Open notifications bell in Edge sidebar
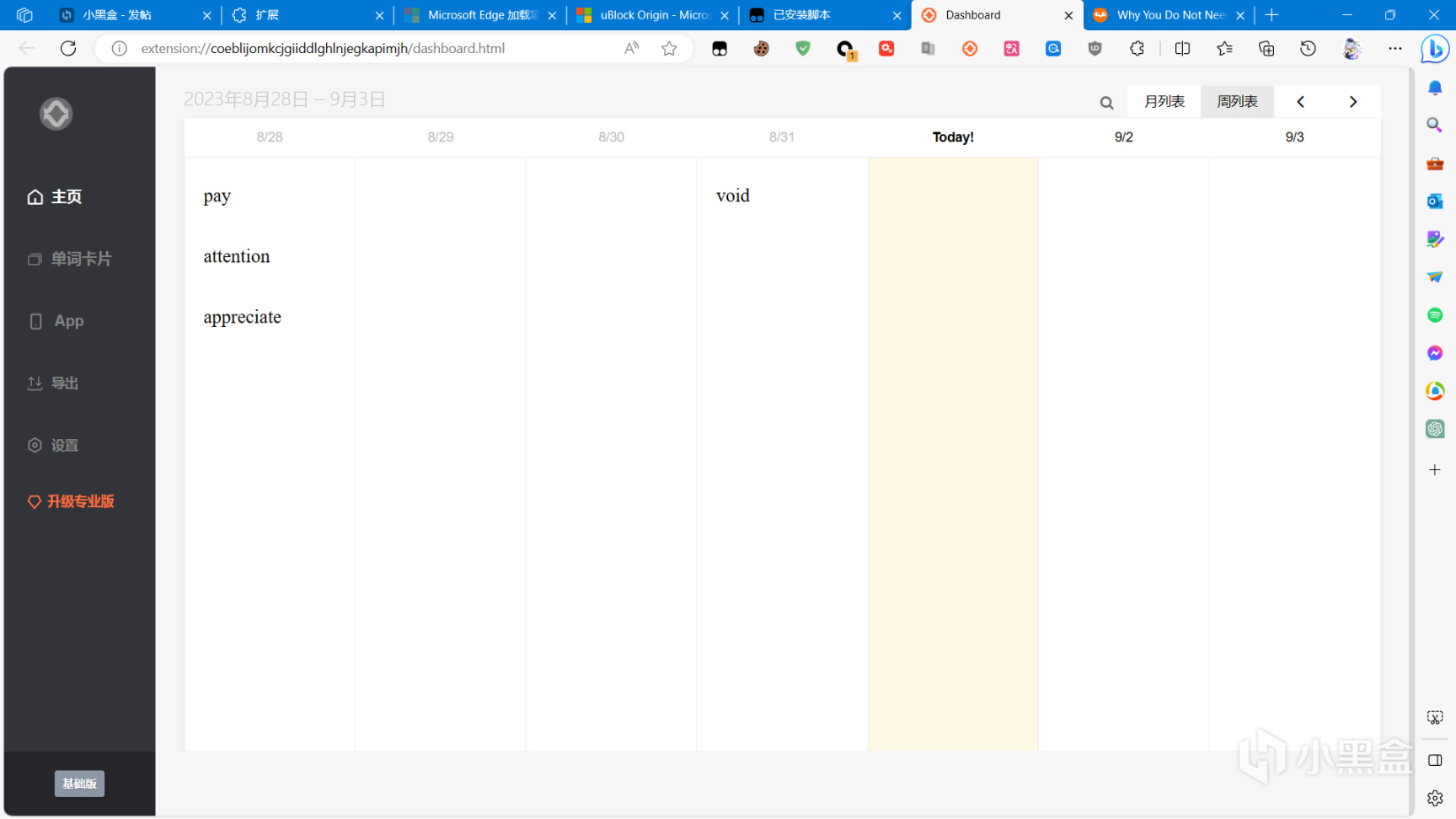This screenshot has height=819, width=1456. click(x=1435, y=88)
